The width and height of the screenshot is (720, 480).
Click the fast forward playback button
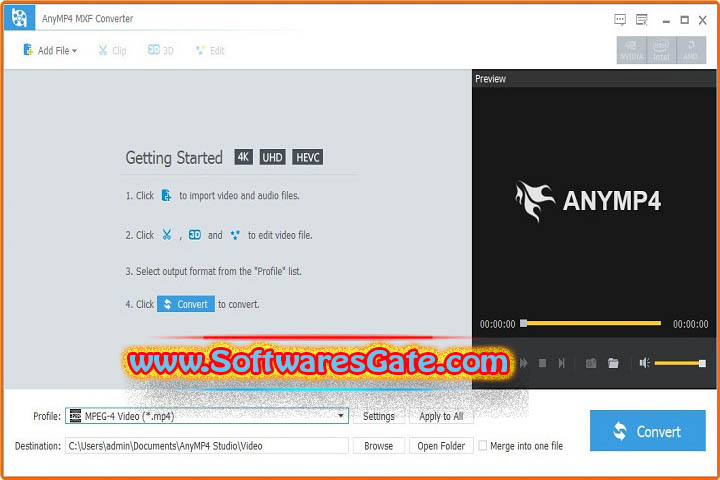point(523,363)
